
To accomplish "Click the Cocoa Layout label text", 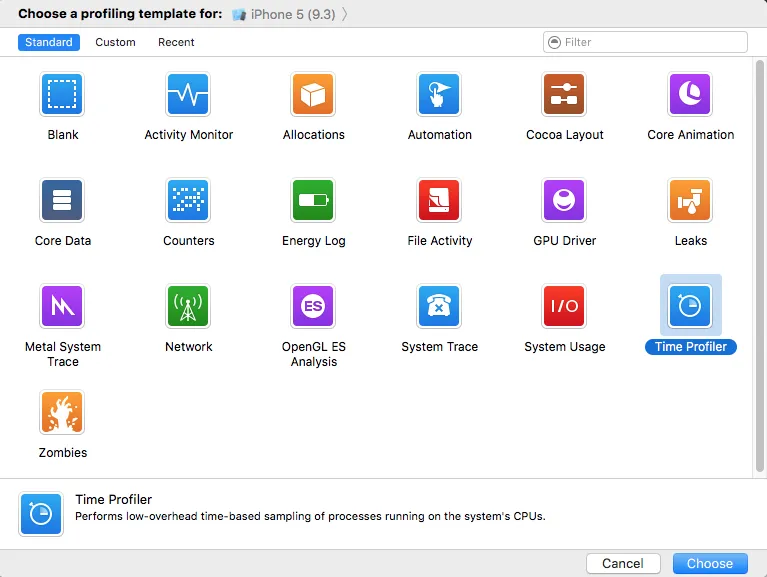I will [564, 134].
